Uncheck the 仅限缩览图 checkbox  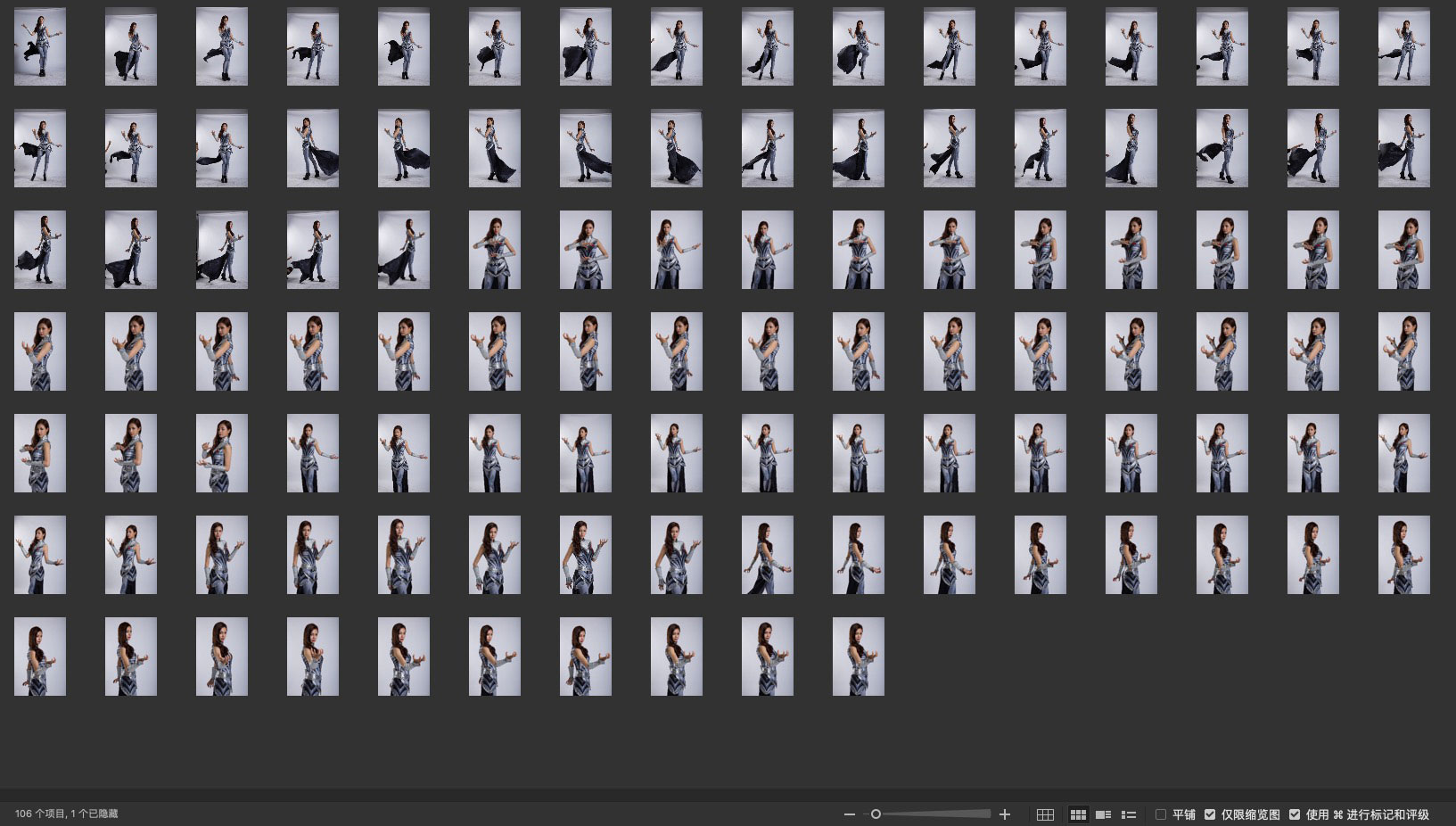1210,814
